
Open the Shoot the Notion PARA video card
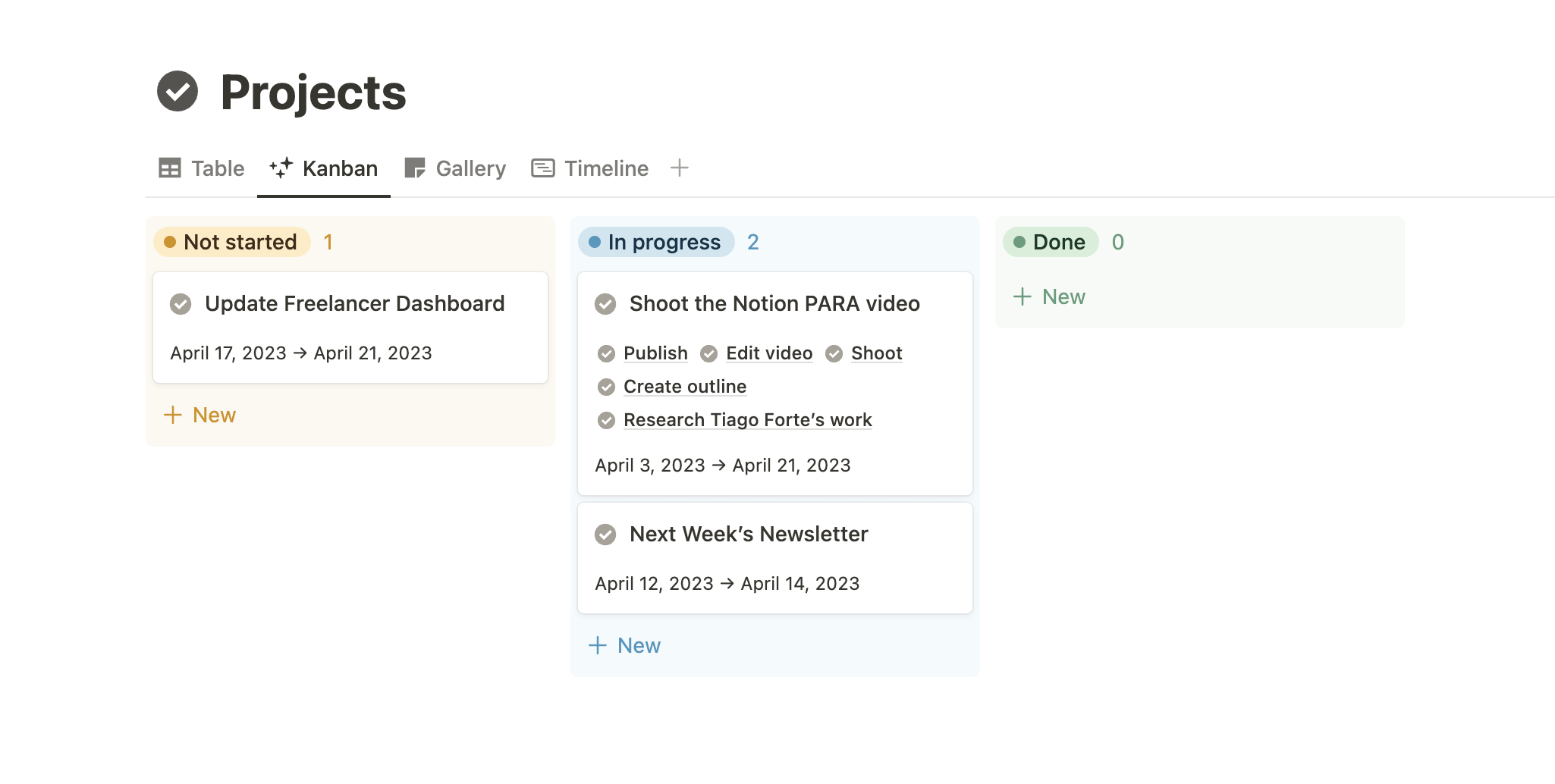click(774, 304)
